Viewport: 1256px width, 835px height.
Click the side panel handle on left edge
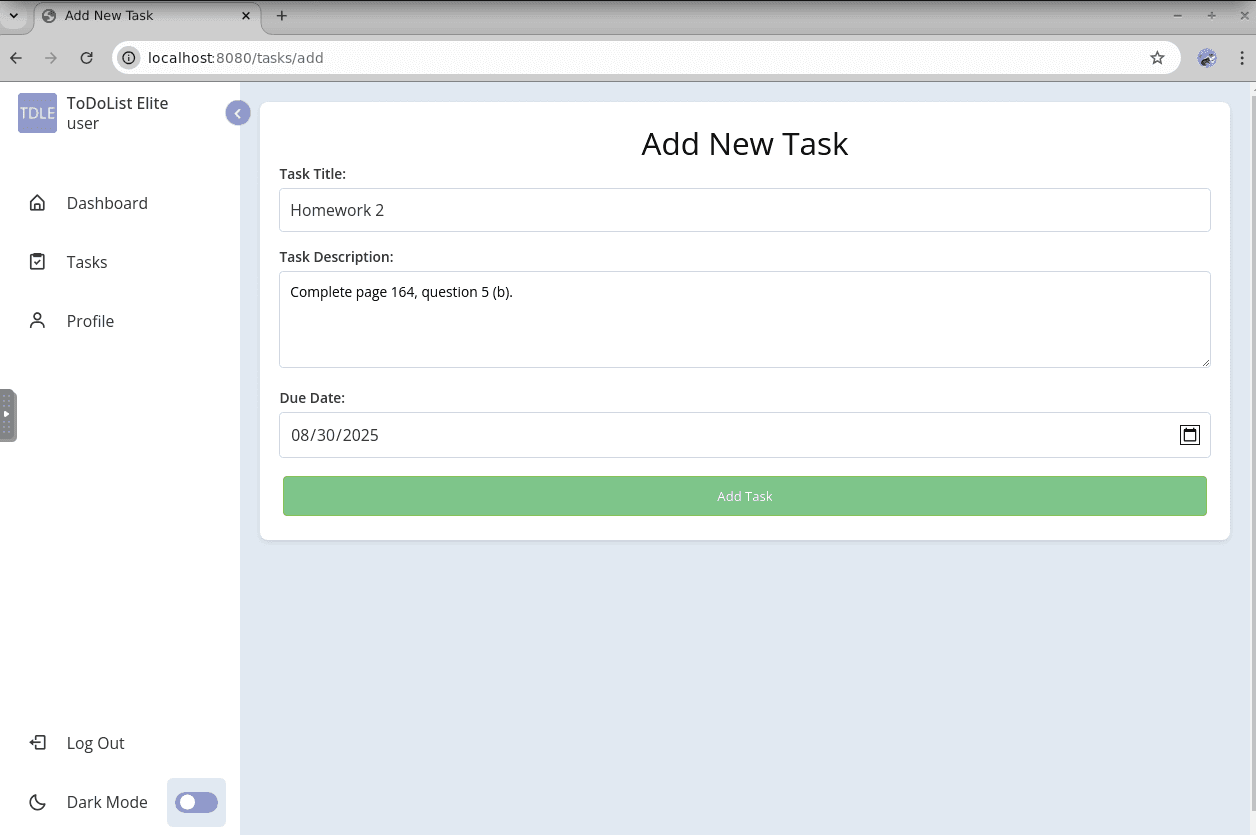point(7,415)
